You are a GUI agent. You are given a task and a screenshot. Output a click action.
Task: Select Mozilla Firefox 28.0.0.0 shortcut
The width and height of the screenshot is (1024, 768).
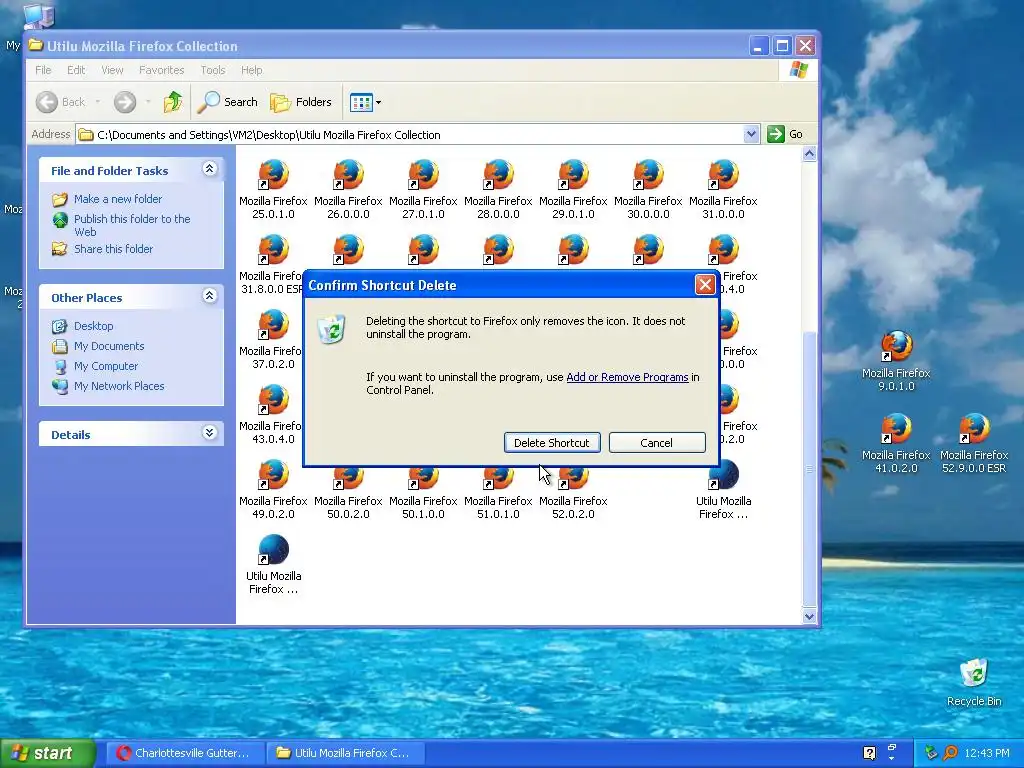(498, 188)
